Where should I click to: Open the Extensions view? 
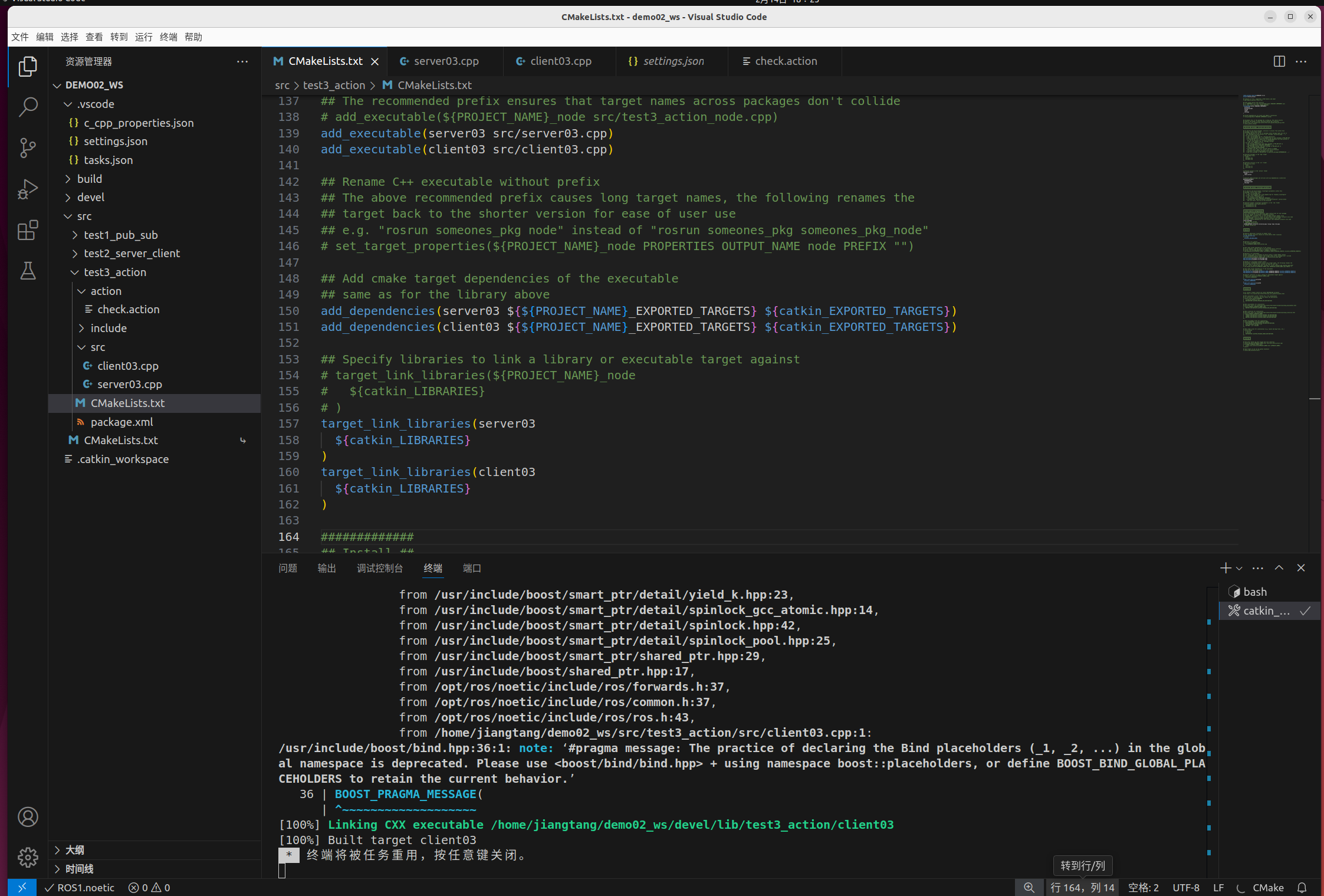pos(28,230)
